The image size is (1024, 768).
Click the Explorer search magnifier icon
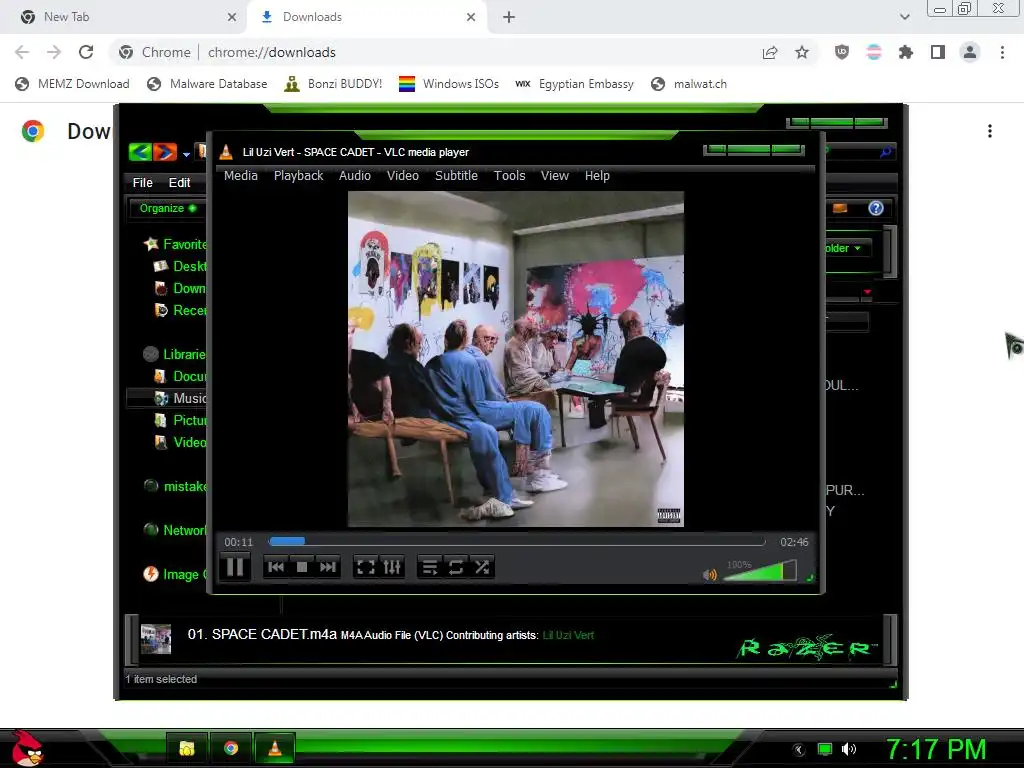click(886, 152)
